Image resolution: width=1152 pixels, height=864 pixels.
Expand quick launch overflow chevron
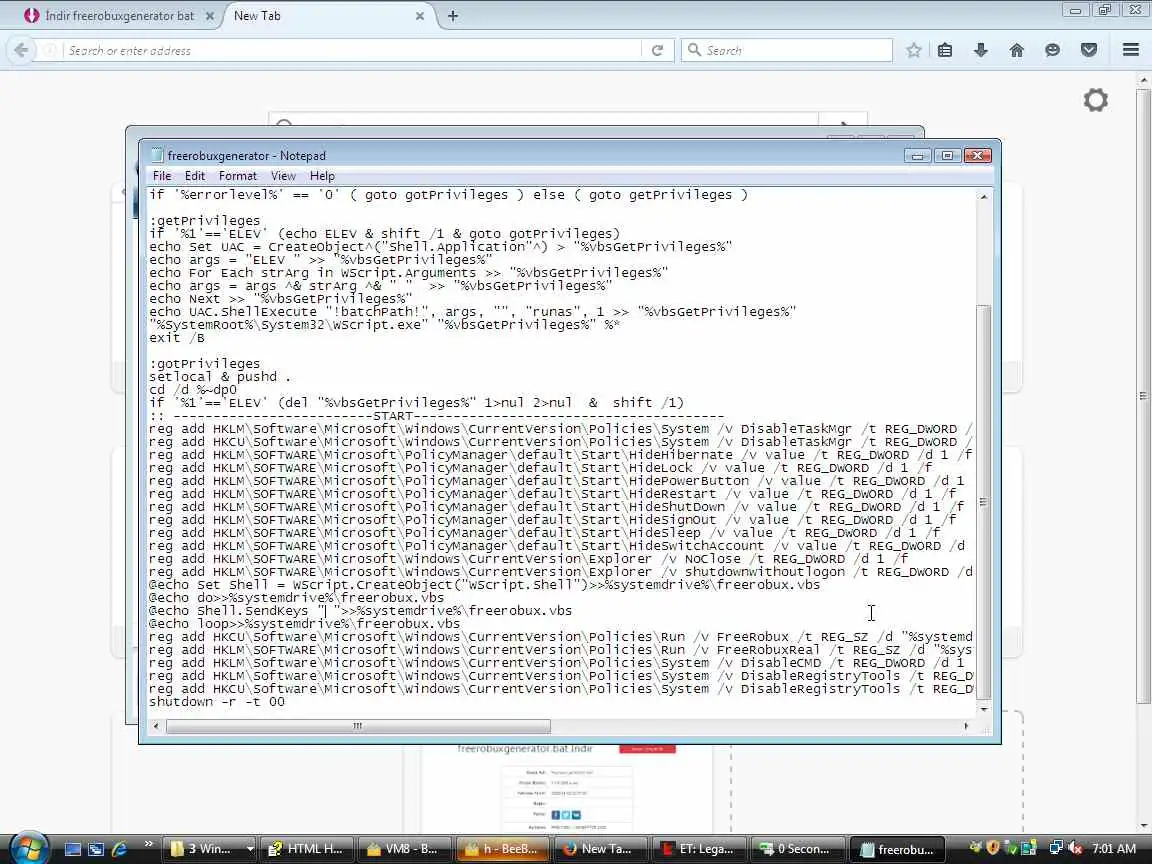[x=148, y=845]
